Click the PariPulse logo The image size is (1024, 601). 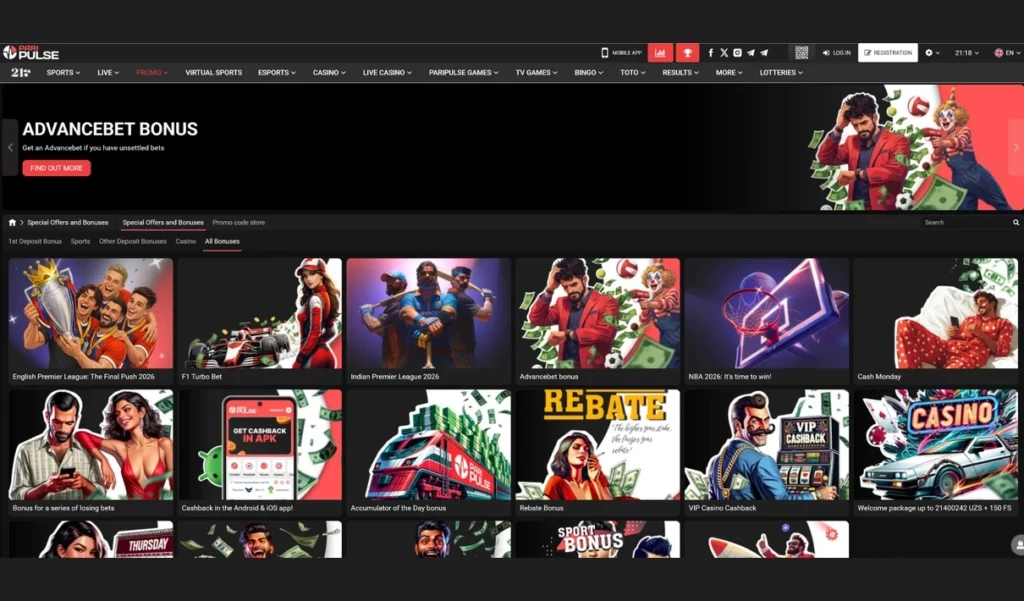coord(31,53)
